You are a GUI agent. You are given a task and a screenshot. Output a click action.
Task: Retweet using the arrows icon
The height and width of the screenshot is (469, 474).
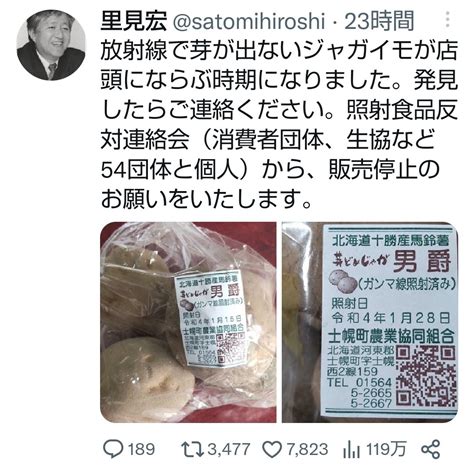pyautogui.click(x=192, y=449)
